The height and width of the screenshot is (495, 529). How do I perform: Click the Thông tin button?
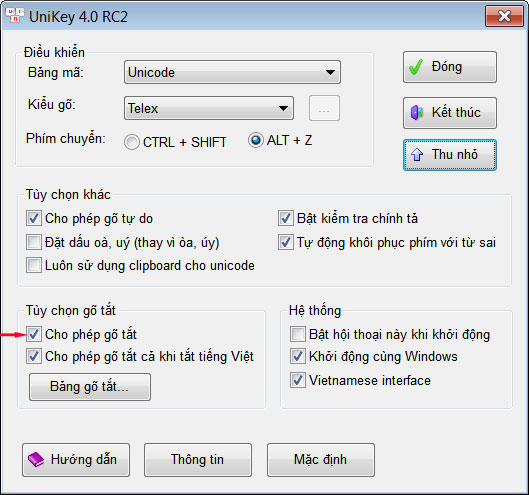pos(198,460)
